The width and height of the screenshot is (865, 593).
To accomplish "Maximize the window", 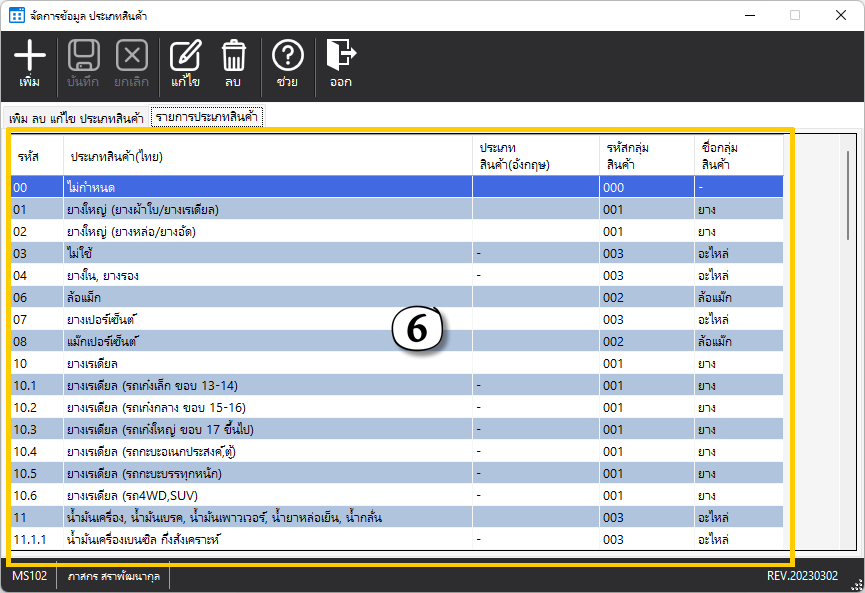I will point(795,15).
